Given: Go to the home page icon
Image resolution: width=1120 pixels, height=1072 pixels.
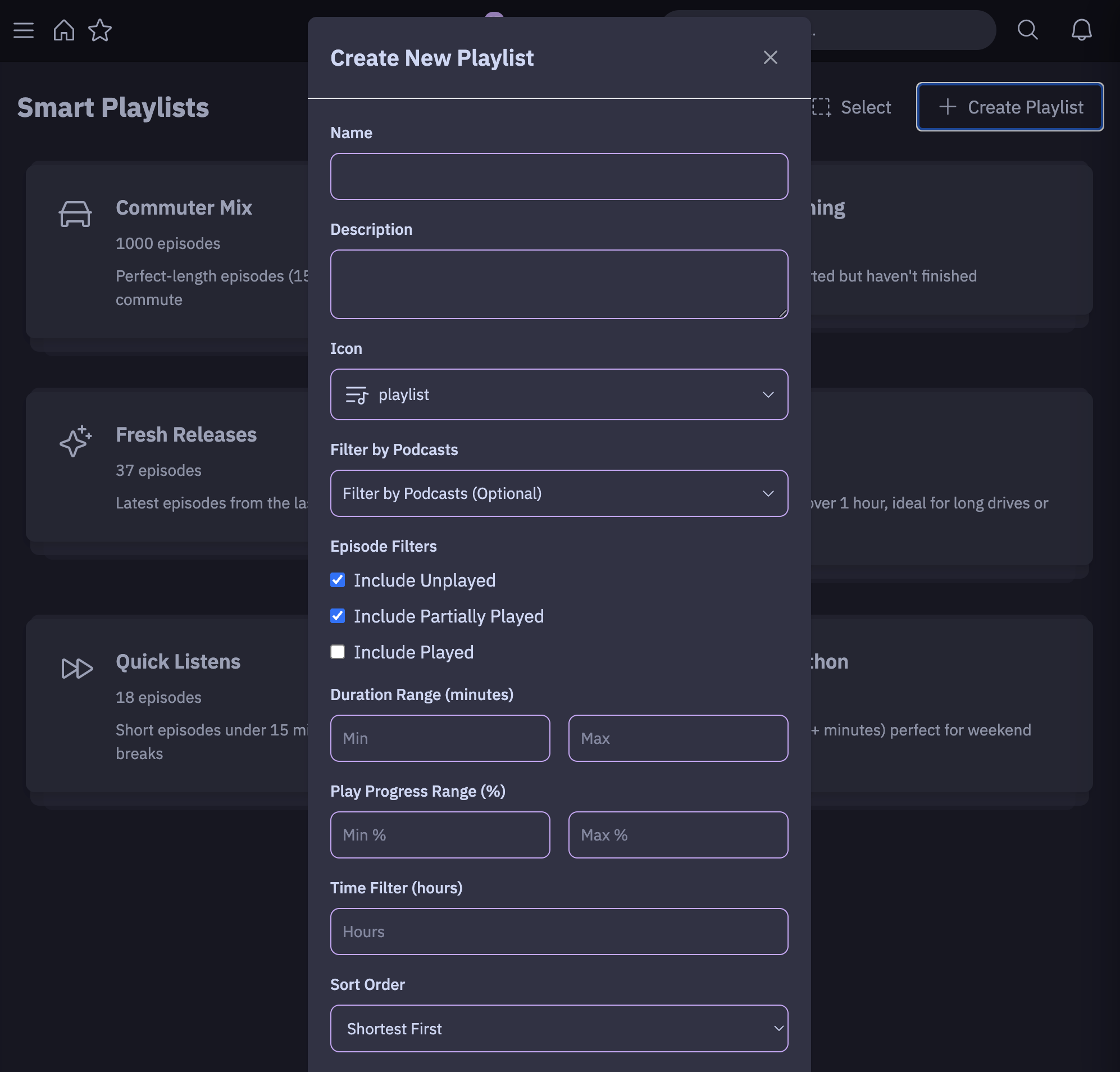Looking at the screenshot, I should [x=64, y=30].
